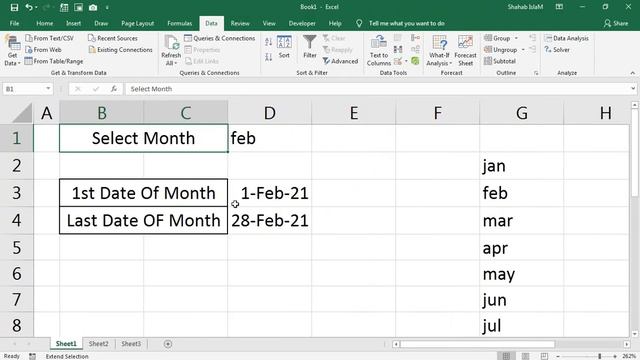Choose From Table/Range
This screenshot has width=640, height=360.
[x=54, y=61]
